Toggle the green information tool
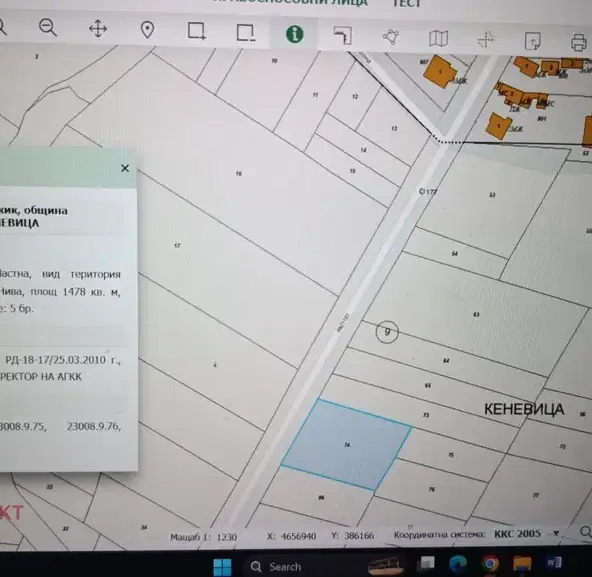Screen dimensions: 592x577 [294, 34]
